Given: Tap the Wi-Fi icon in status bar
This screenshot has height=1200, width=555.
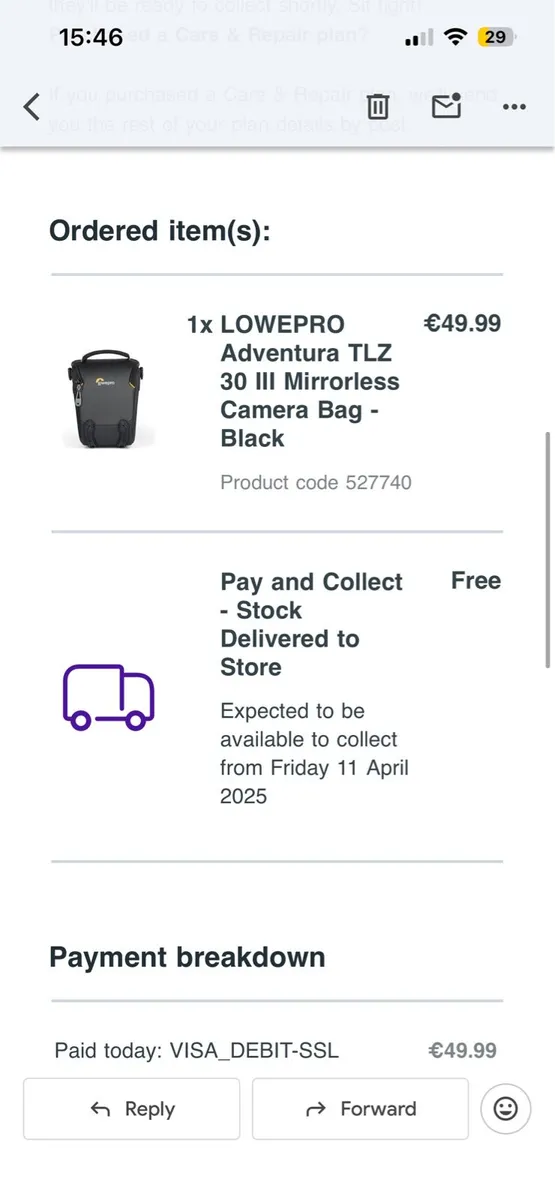Looking at the screenshot, I should coord(456,38).
